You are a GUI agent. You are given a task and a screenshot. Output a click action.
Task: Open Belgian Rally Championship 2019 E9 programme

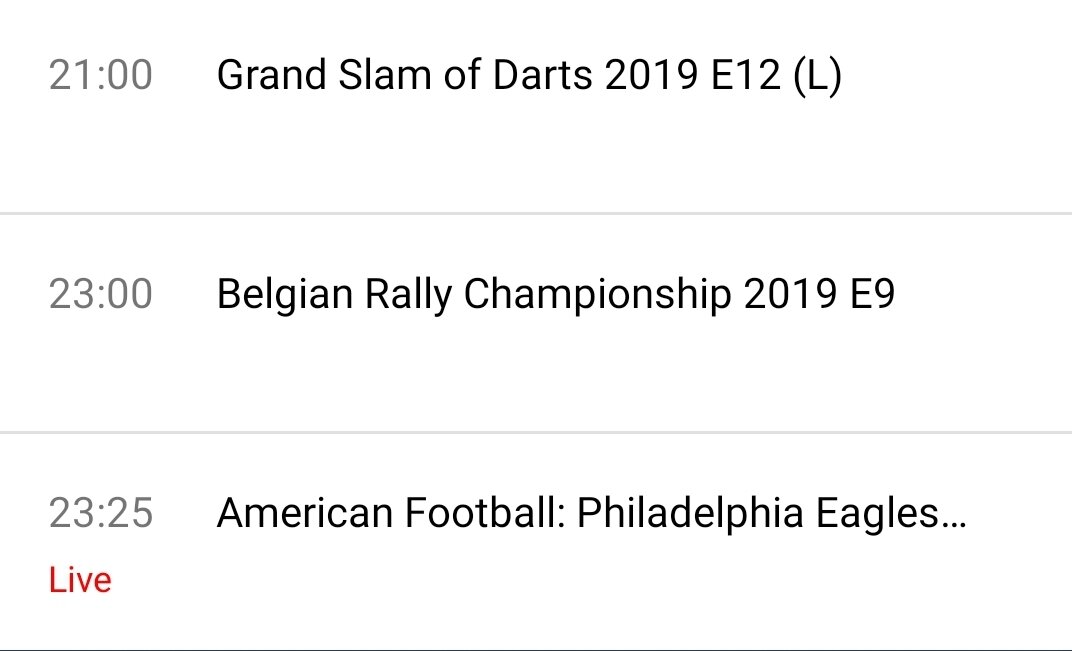(555, 295)
